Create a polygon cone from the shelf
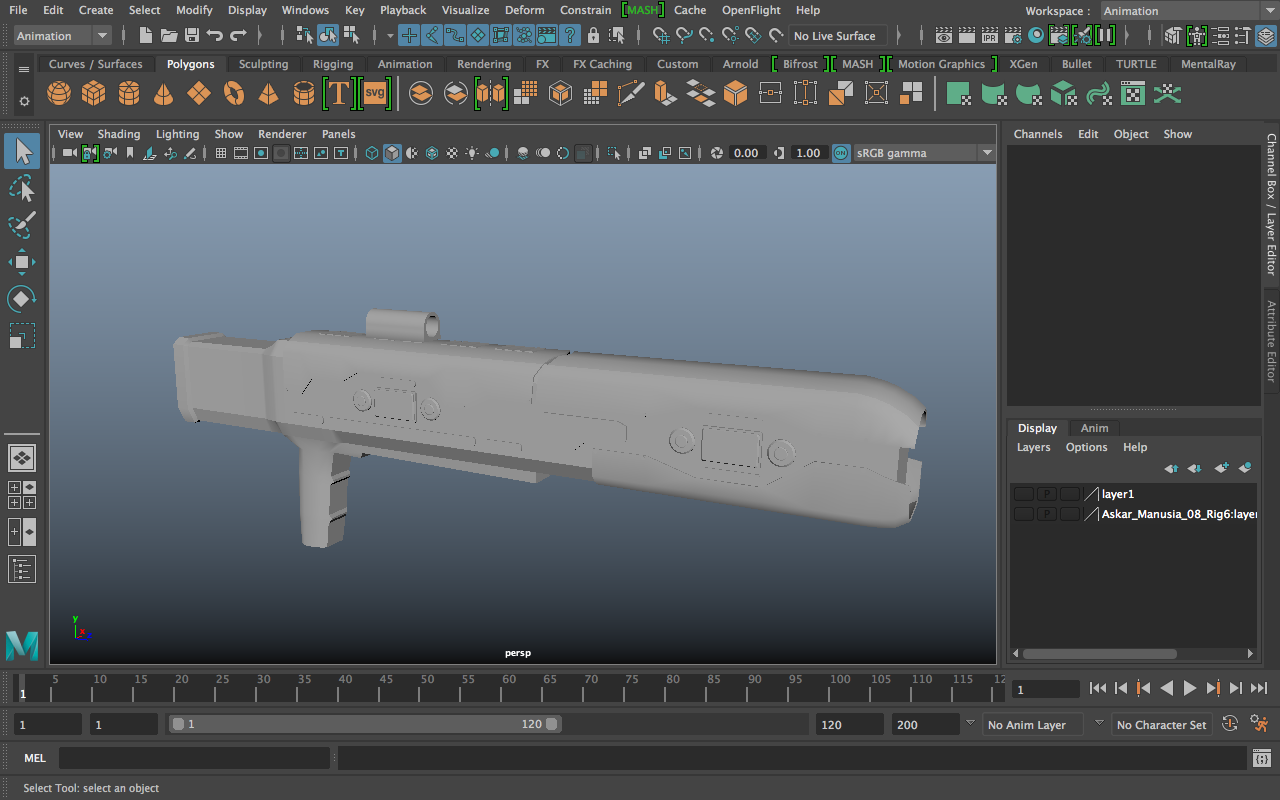This screenshot has width=1280, height=800. coord(163,94)
